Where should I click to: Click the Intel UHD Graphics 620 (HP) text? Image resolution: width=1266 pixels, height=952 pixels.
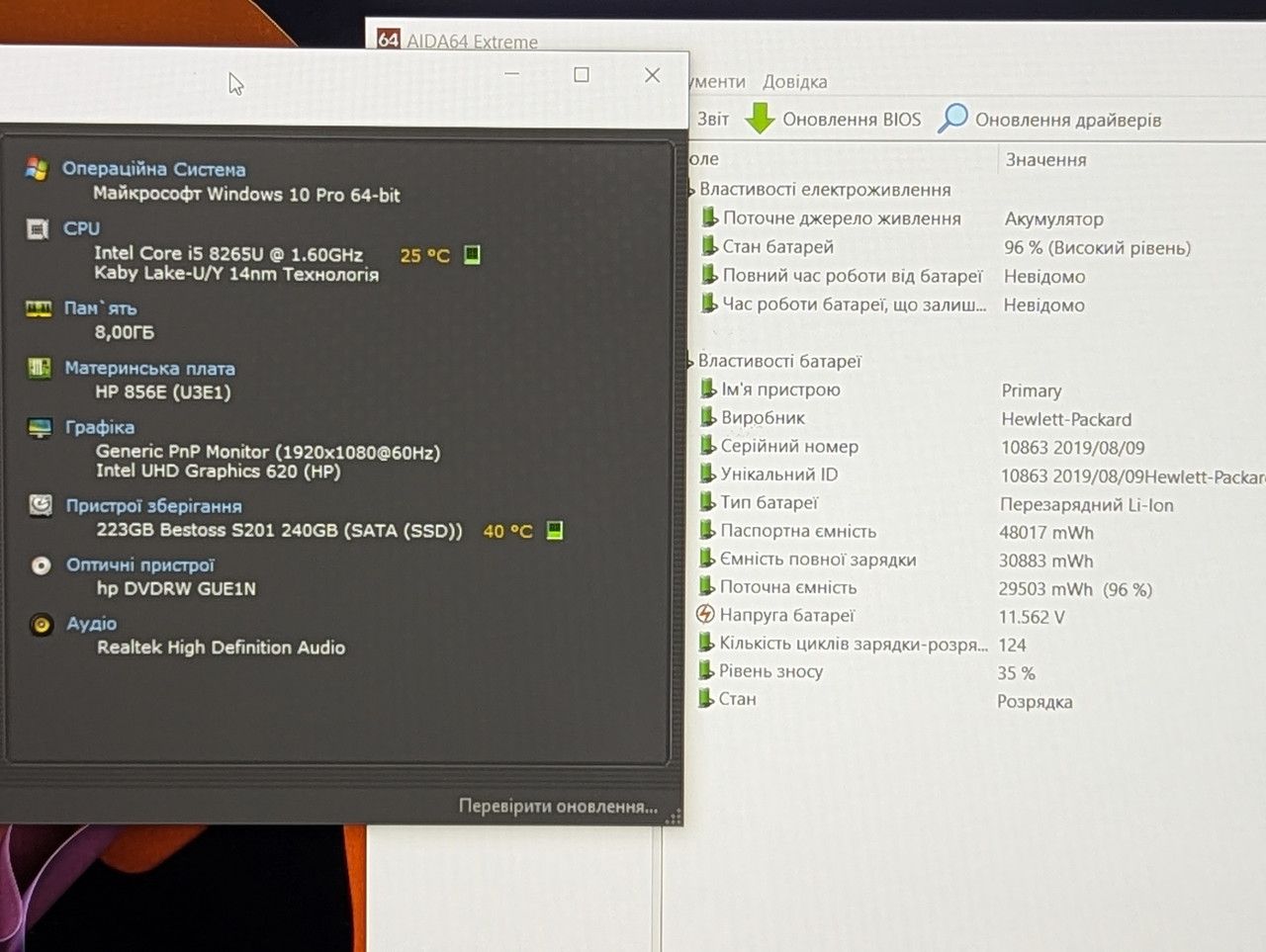219,472
